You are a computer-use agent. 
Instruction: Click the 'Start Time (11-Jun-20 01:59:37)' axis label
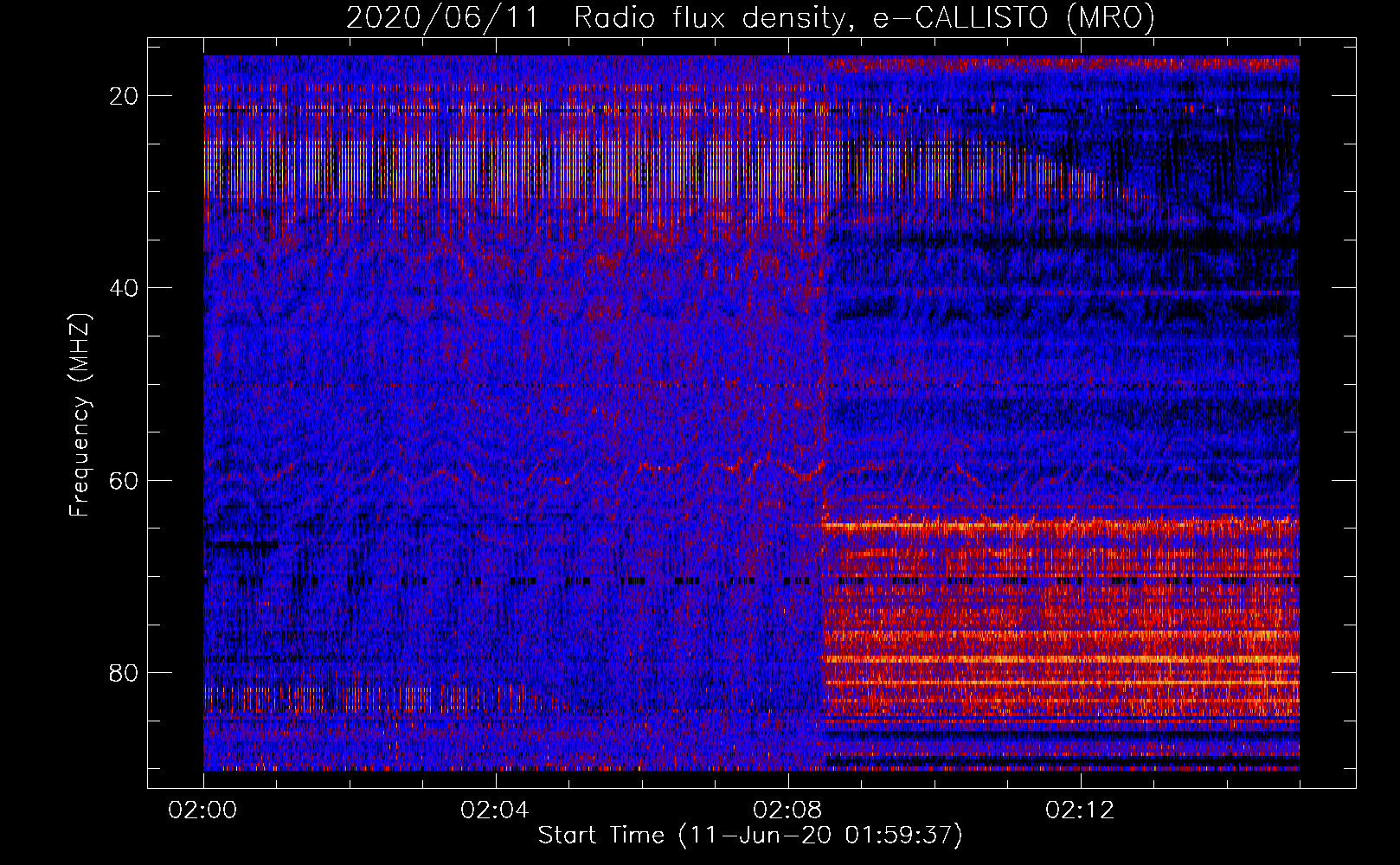(750, 836)
